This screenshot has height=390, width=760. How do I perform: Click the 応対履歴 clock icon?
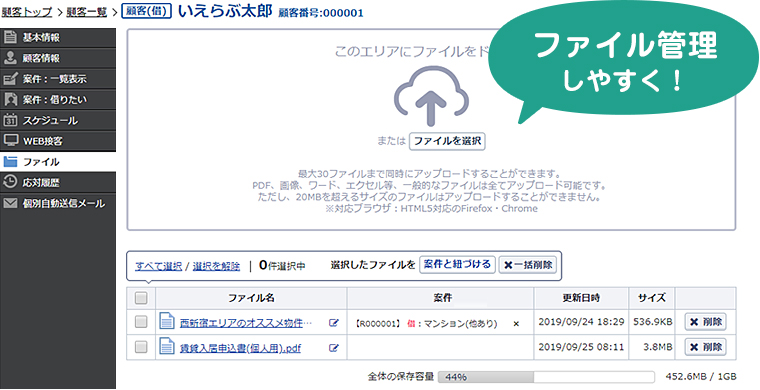click(10, 183)
